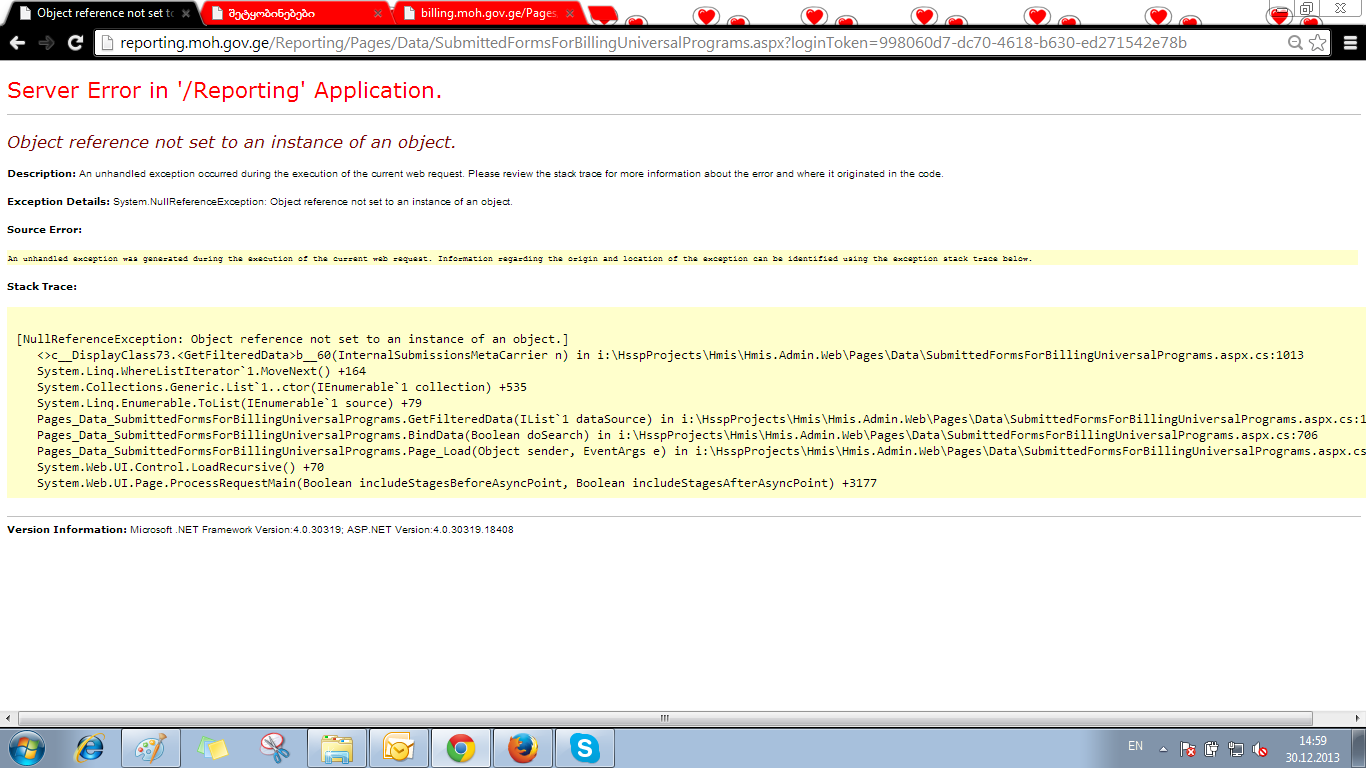Click the zoom magnifier icon in address bar
The image size is (1366, 768).
1295,43
